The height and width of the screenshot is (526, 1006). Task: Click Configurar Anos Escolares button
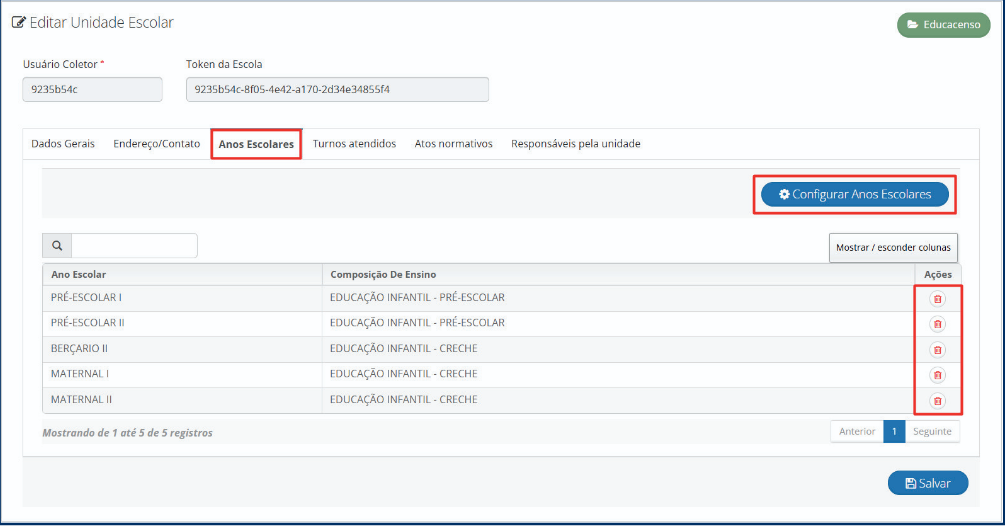(x=855, y=195)
